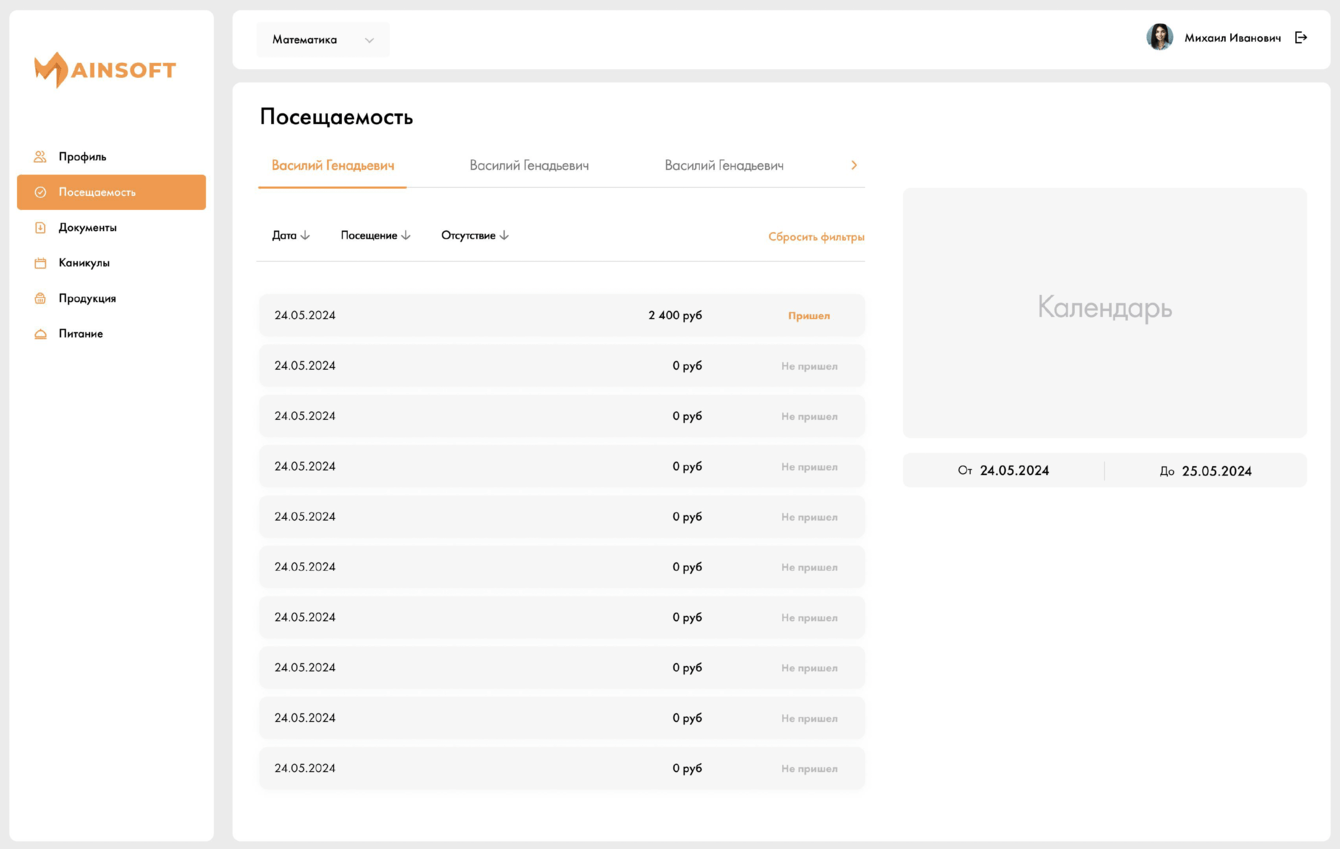Click the Каникулы calendar icon
The image size is (1340, 849).
40,263
